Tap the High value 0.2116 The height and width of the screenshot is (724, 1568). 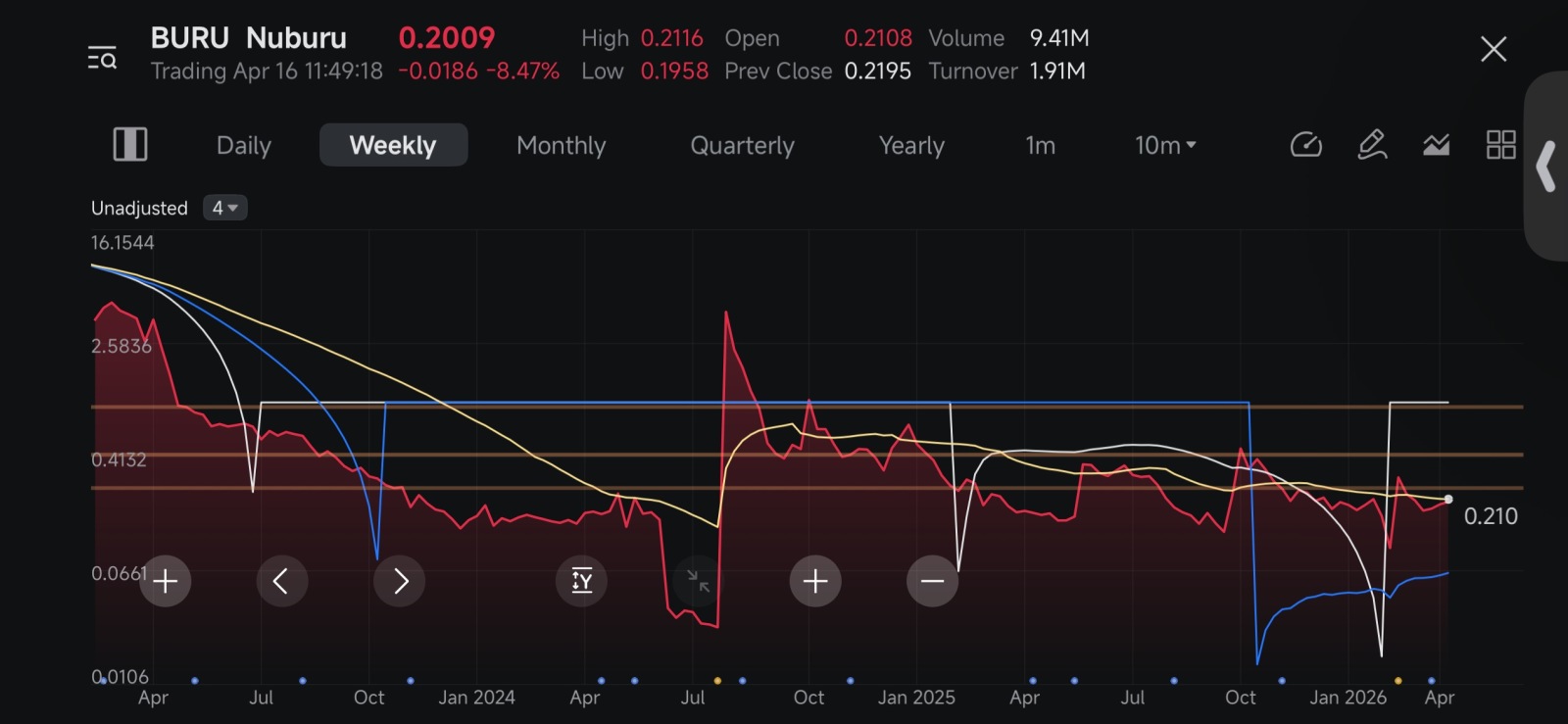[x=671, y=37]
